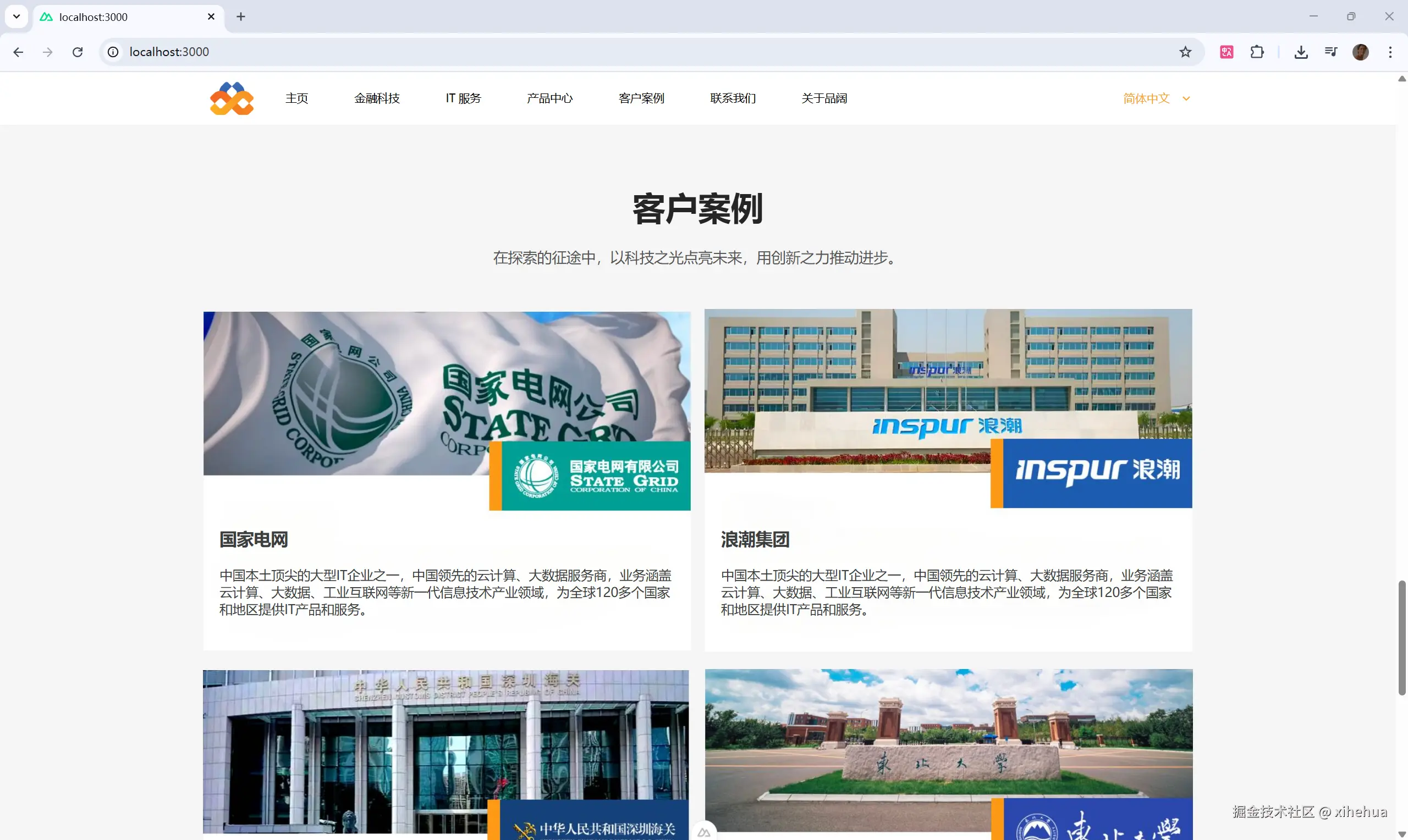
Task: Reload the page with the refresh icon
Action: [x=78, y=52]
